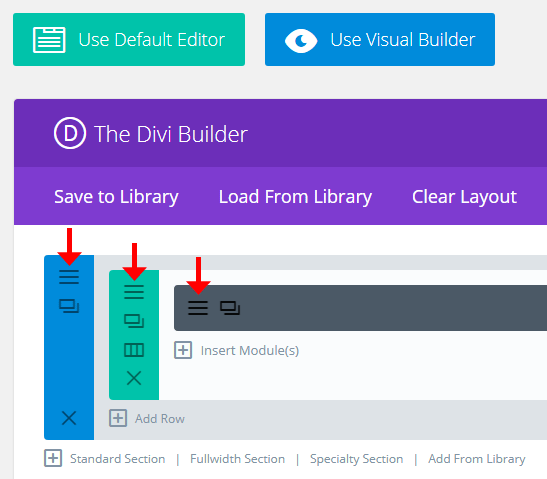Open Save to Library
547x479 pixels.
coord(116,197)
